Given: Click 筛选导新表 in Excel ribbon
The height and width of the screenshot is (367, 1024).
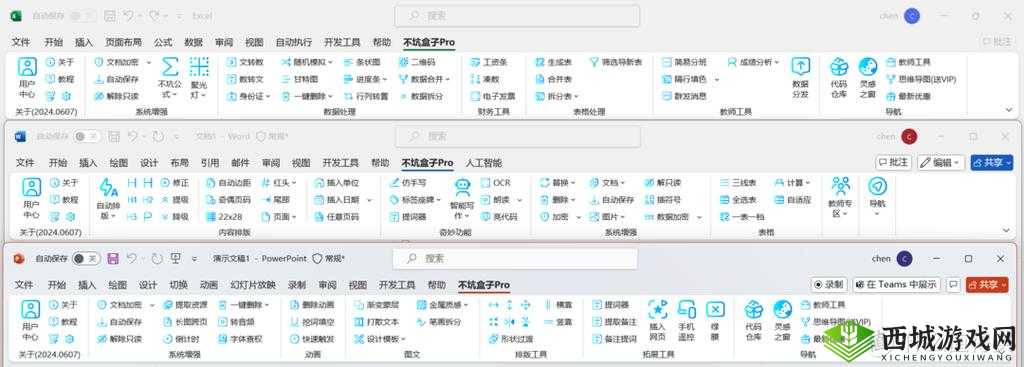Looking at the screenshot, I should coord(615,62).
